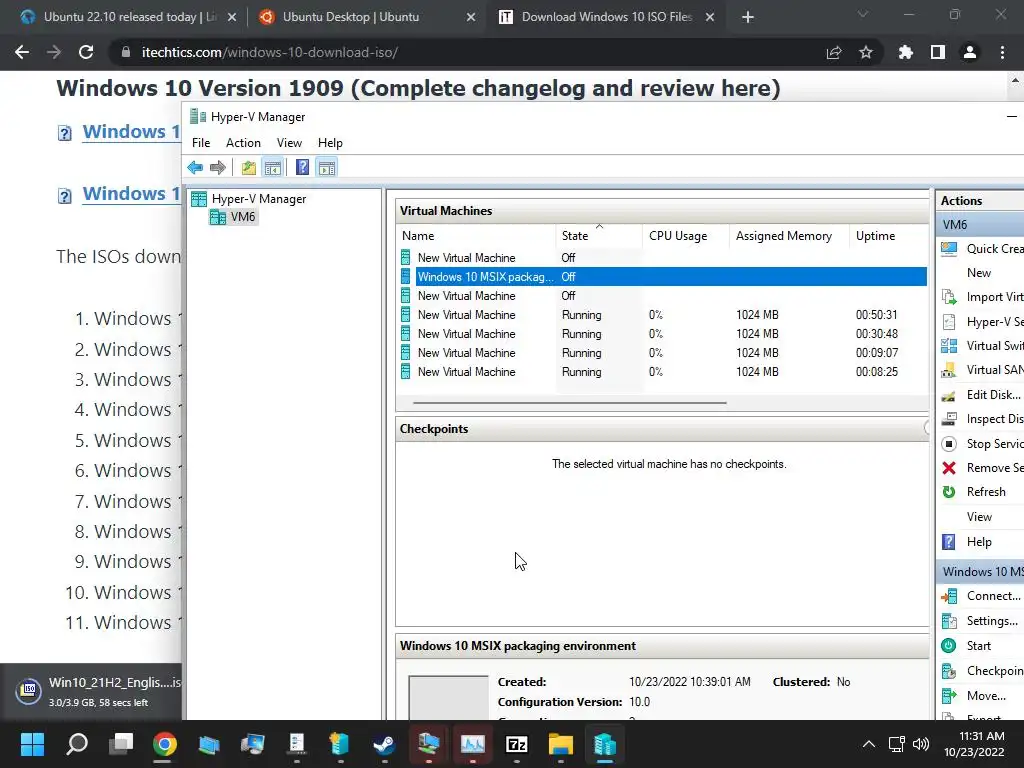Show hidden system tray icons chevron
Viewport: 1024px width, 768px height.
(x=869, y=744)
